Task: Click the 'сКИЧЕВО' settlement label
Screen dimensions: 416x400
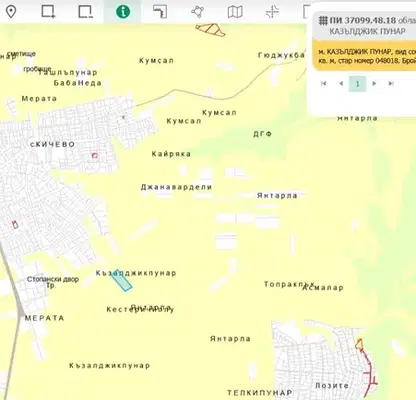Action: 53,144
